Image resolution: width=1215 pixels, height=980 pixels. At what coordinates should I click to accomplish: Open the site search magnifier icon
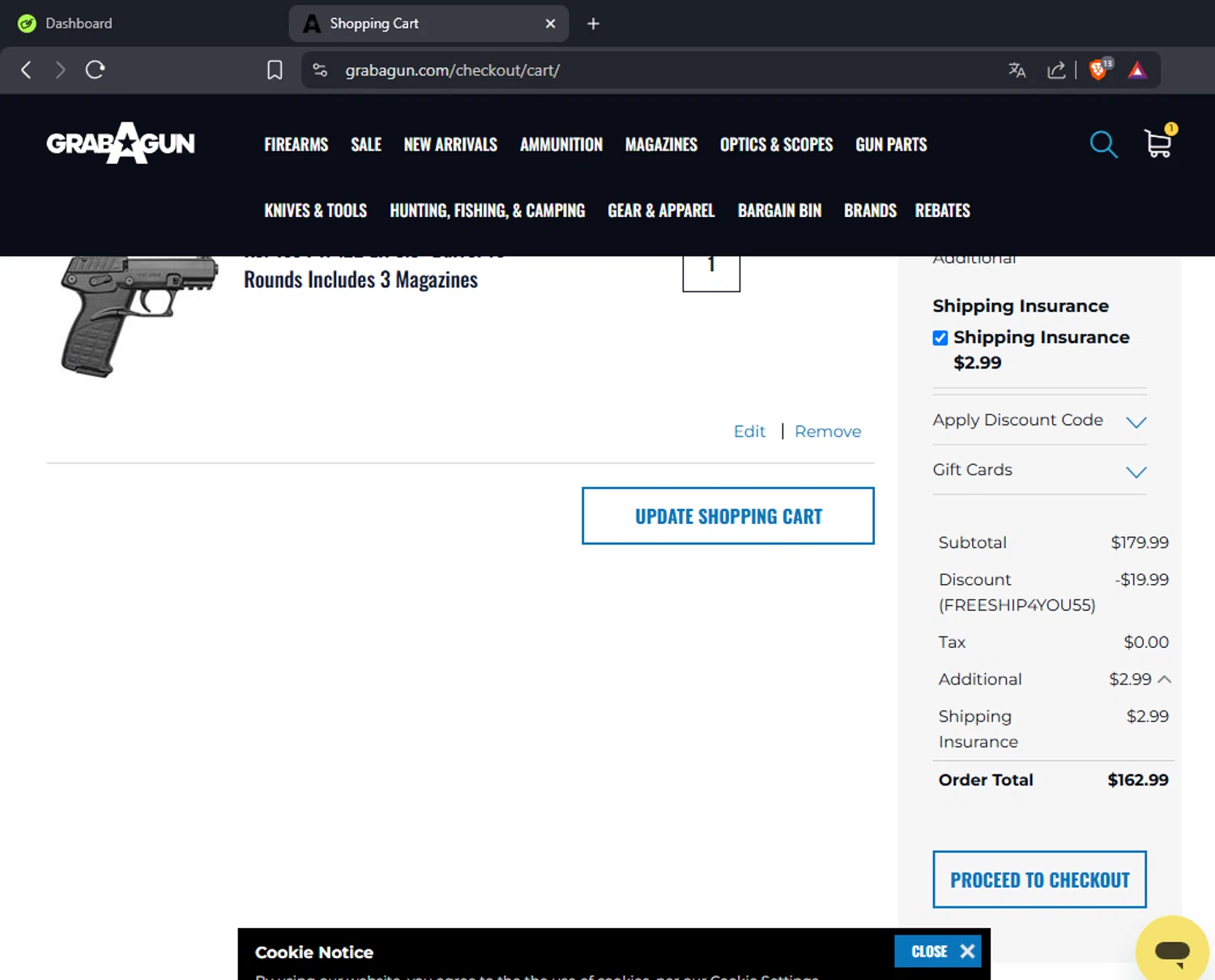(1103, 144)
